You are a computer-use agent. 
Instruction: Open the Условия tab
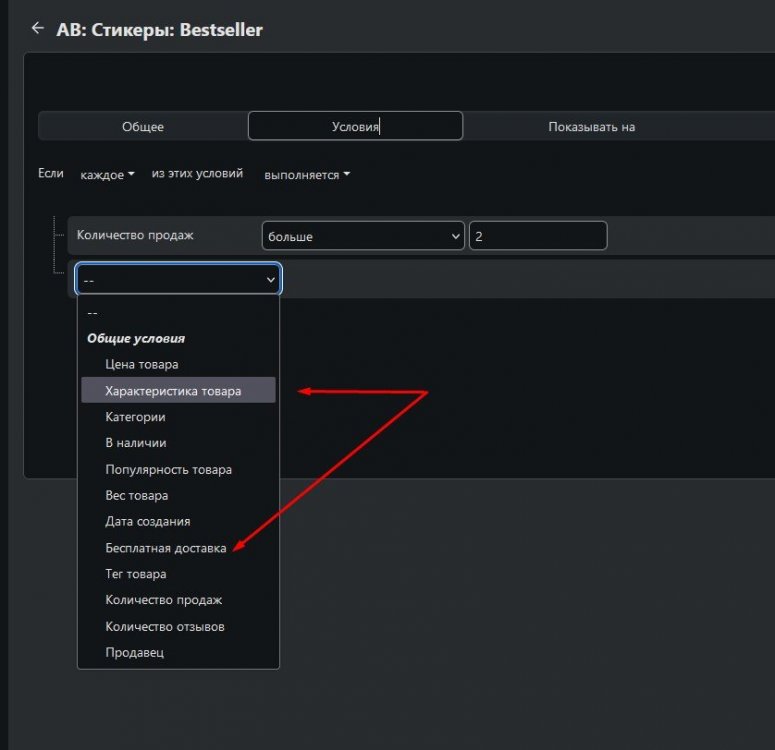point(355,127)
